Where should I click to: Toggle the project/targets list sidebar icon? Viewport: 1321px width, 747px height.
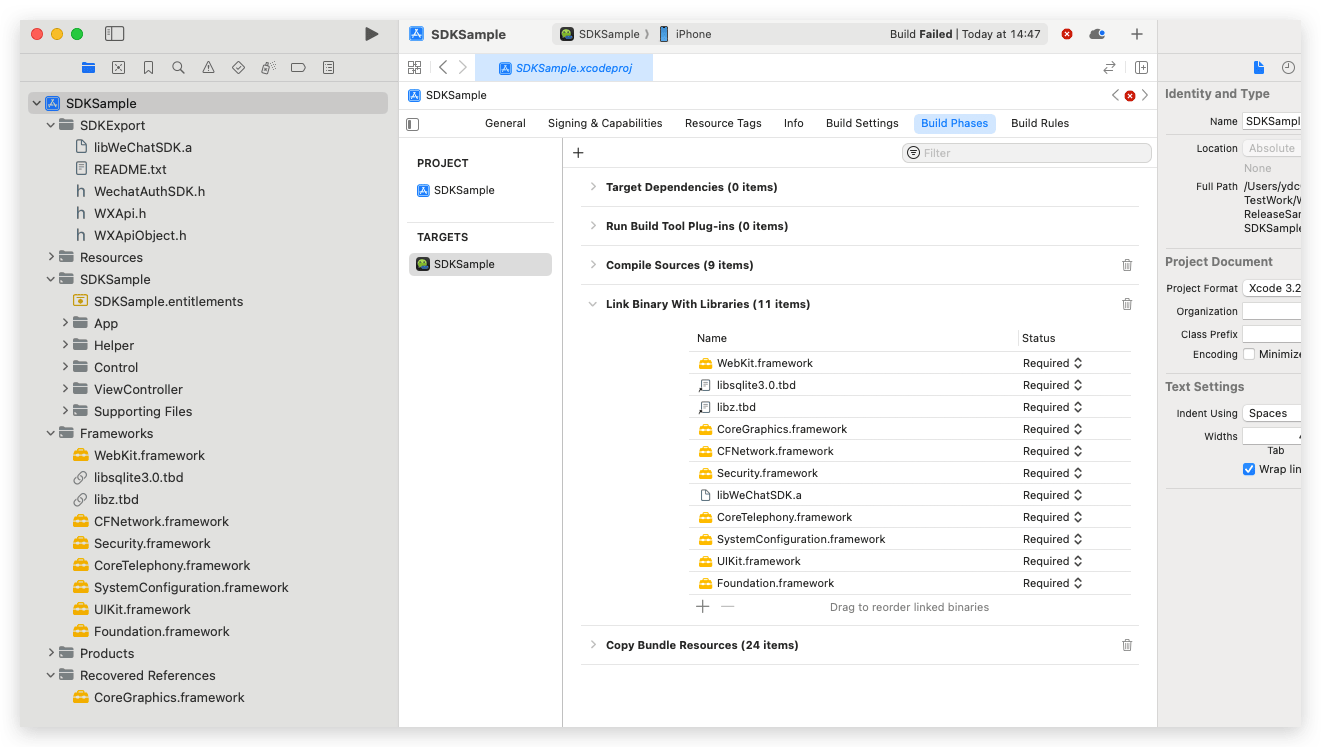(413, 124)
